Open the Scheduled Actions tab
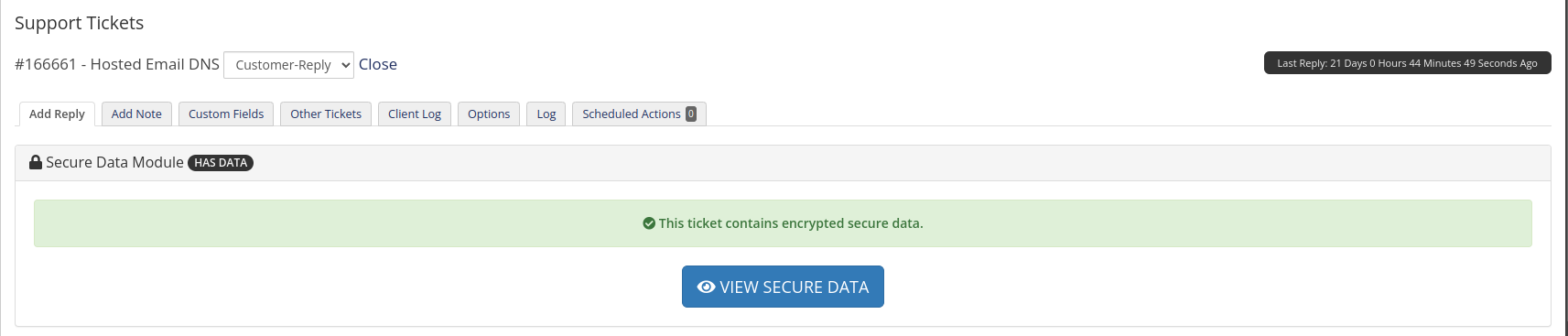 (639, 114)
